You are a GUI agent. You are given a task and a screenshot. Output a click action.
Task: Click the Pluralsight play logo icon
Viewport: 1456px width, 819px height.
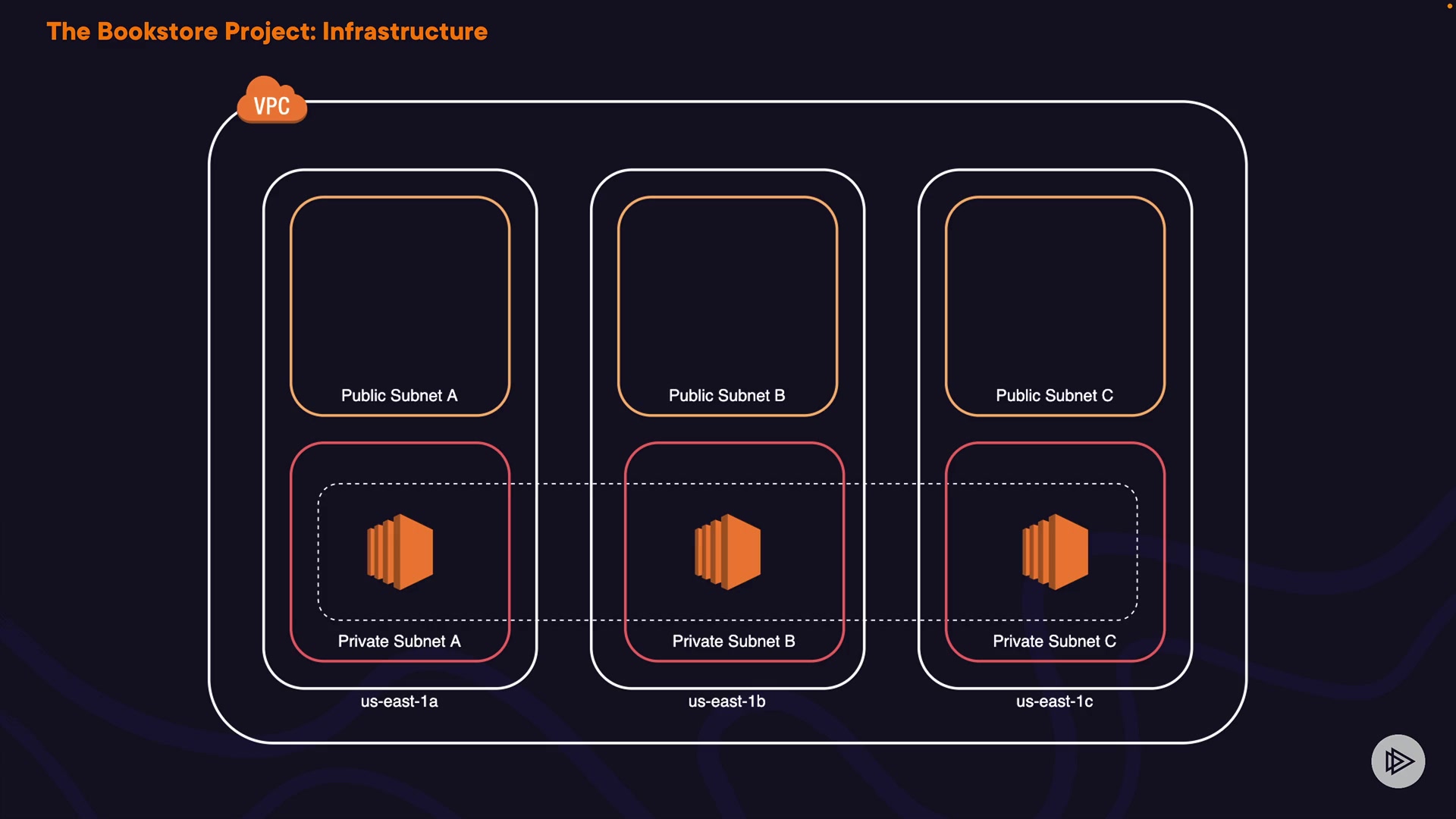[1398, 761]
